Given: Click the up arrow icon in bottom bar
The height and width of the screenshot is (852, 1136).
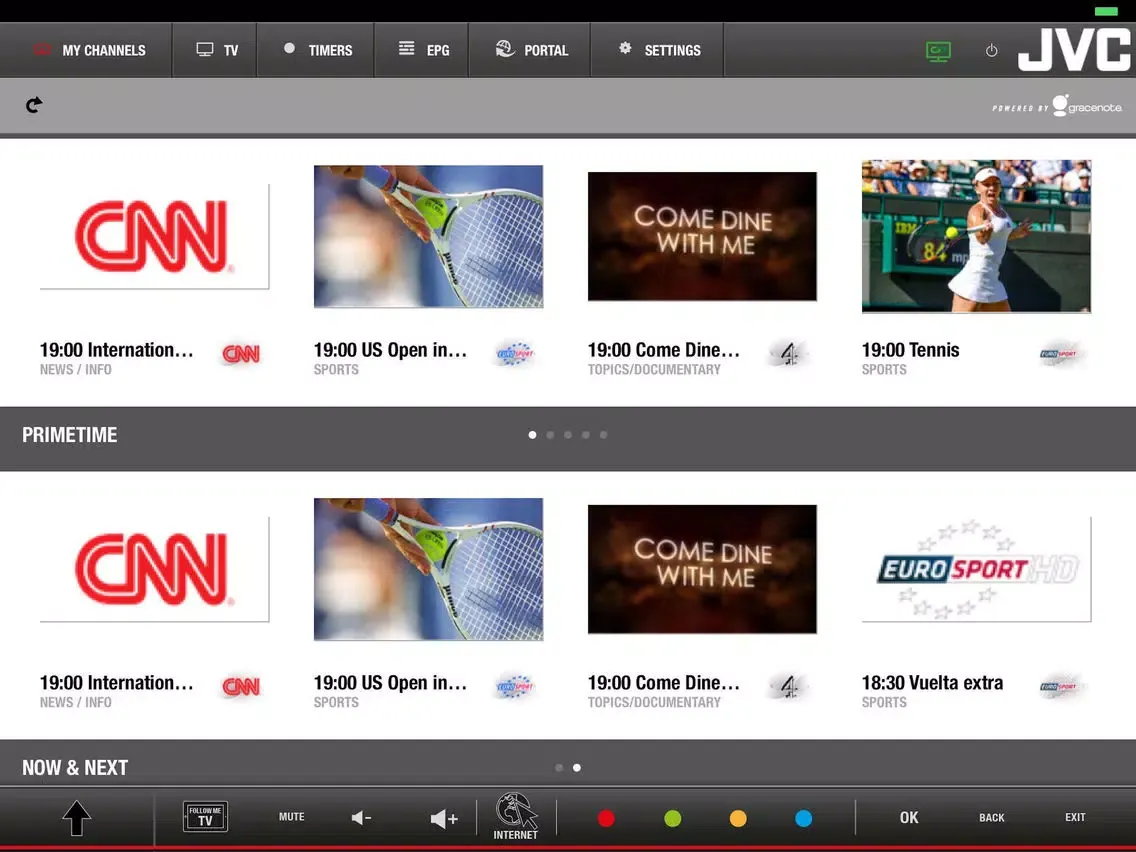Looking at the screenshot, I should click(x=76, y=818).
